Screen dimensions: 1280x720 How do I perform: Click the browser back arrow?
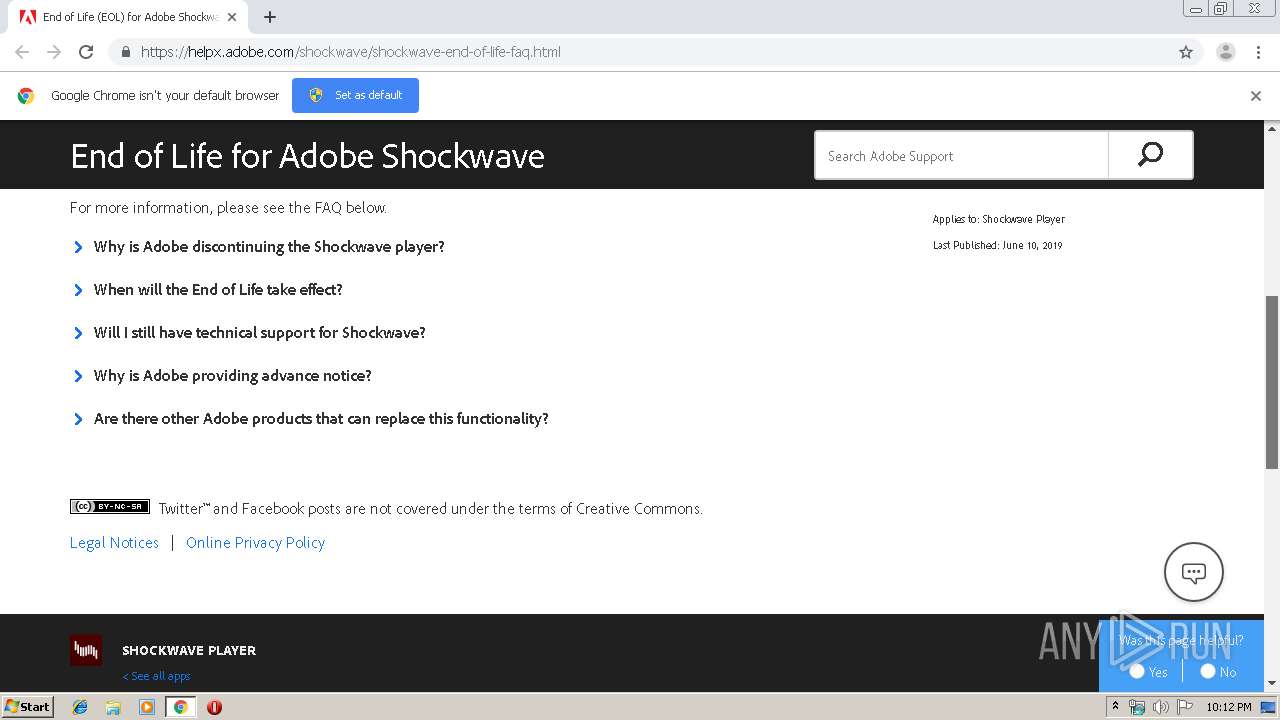point(22,52)
